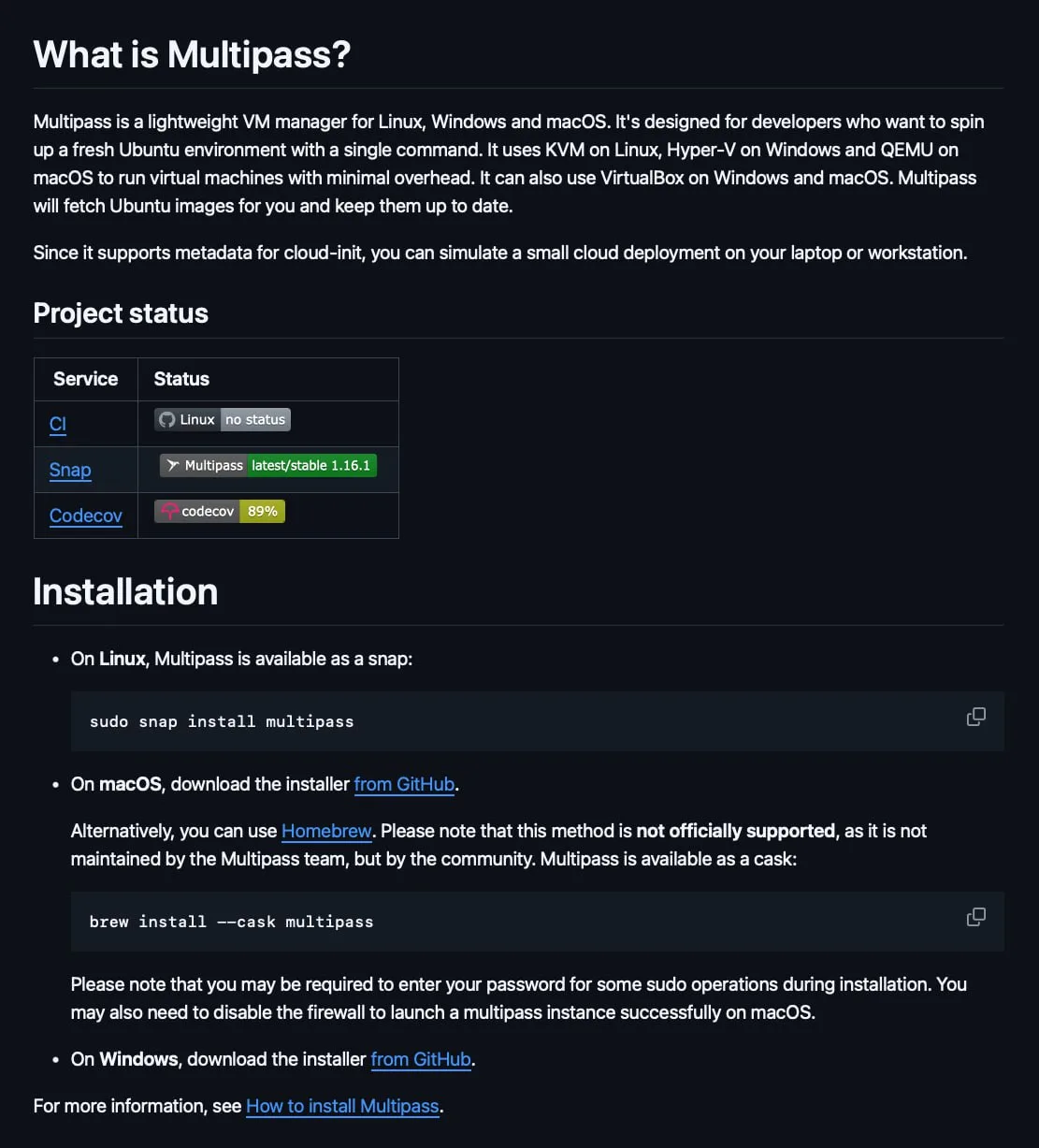Click inside the sudo snap install code block
This screenshot has height=1148, width=1039.
tap(538, 721)
